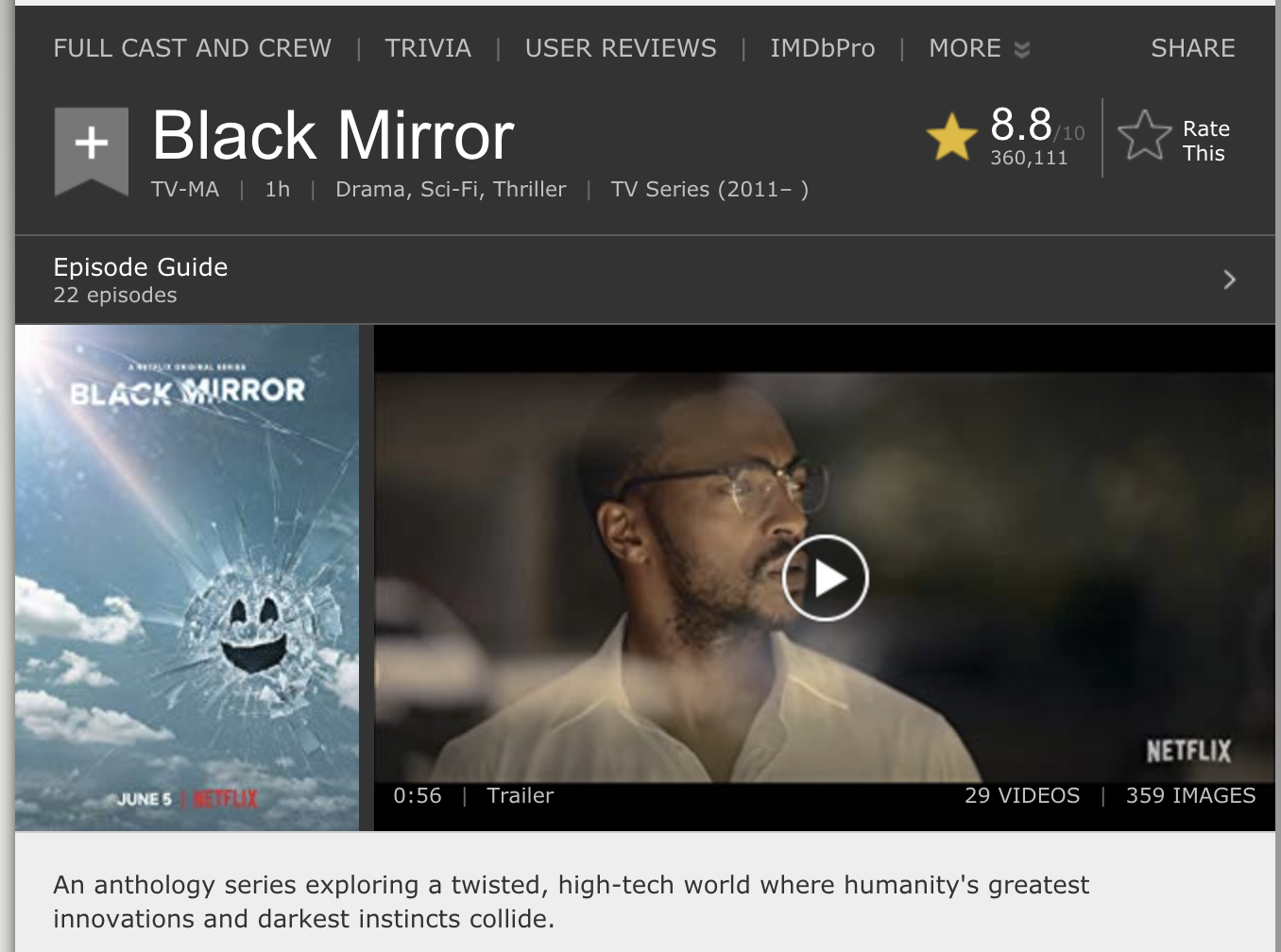The width and height of the screenshot is (1281, 952).
Task: Go to the Trivia section
Action: point(428,48)
